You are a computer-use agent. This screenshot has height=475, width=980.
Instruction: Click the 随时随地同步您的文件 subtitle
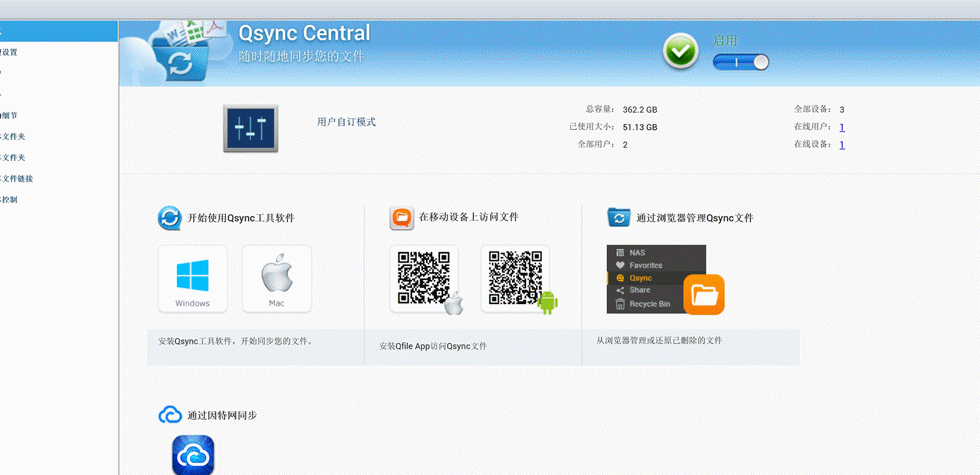(x=301, y=56)
